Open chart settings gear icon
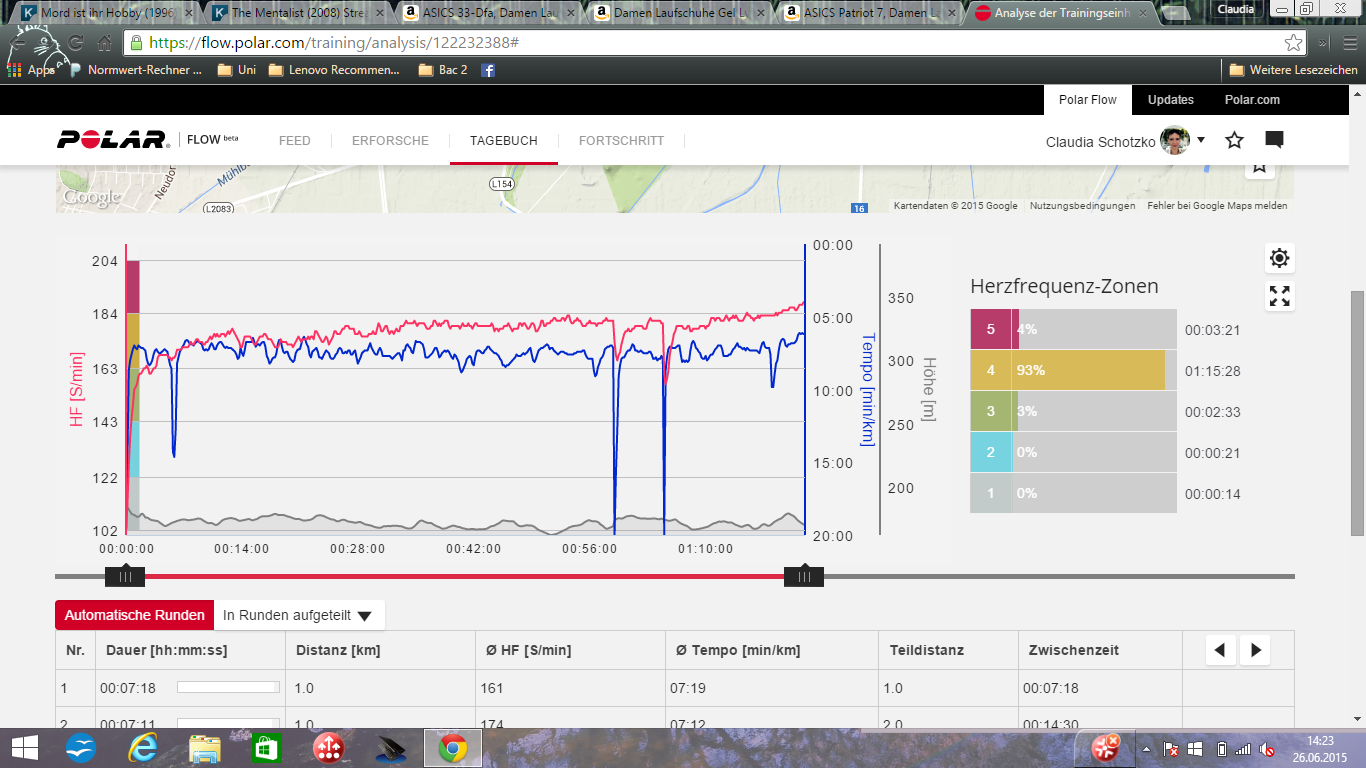The image size is (1366, 768). pyautogui.click(x=1279, y=258)
